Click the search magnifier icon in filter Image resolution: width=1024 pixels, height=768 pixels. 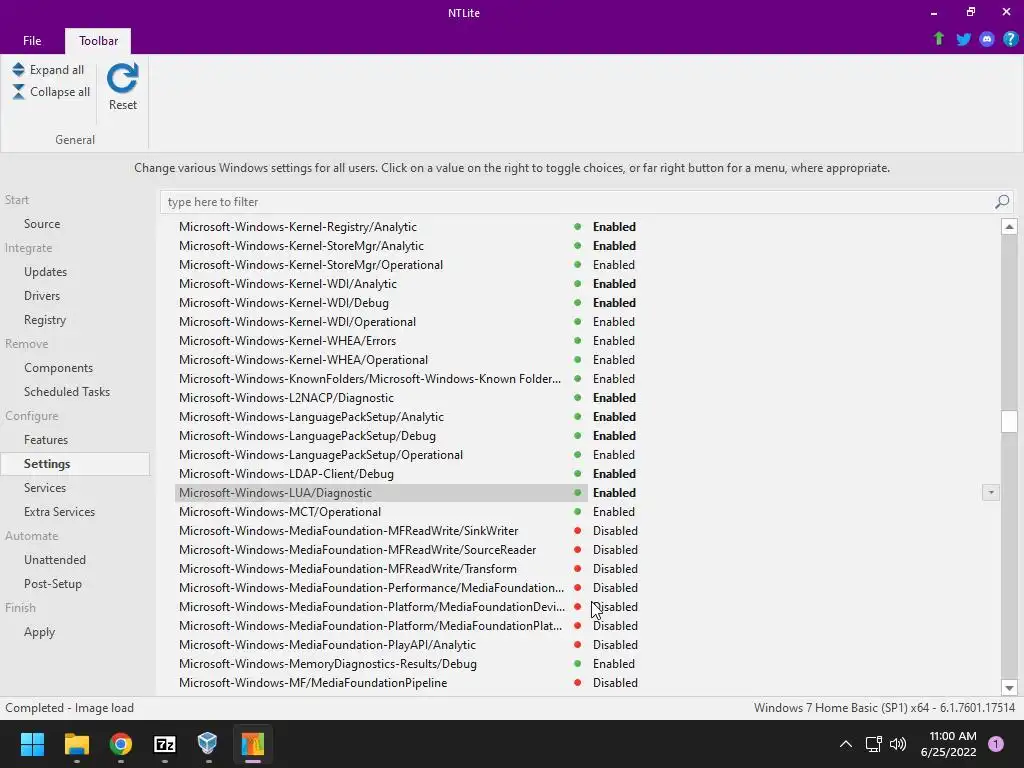pyautogui.click(x=1002, y=202)
